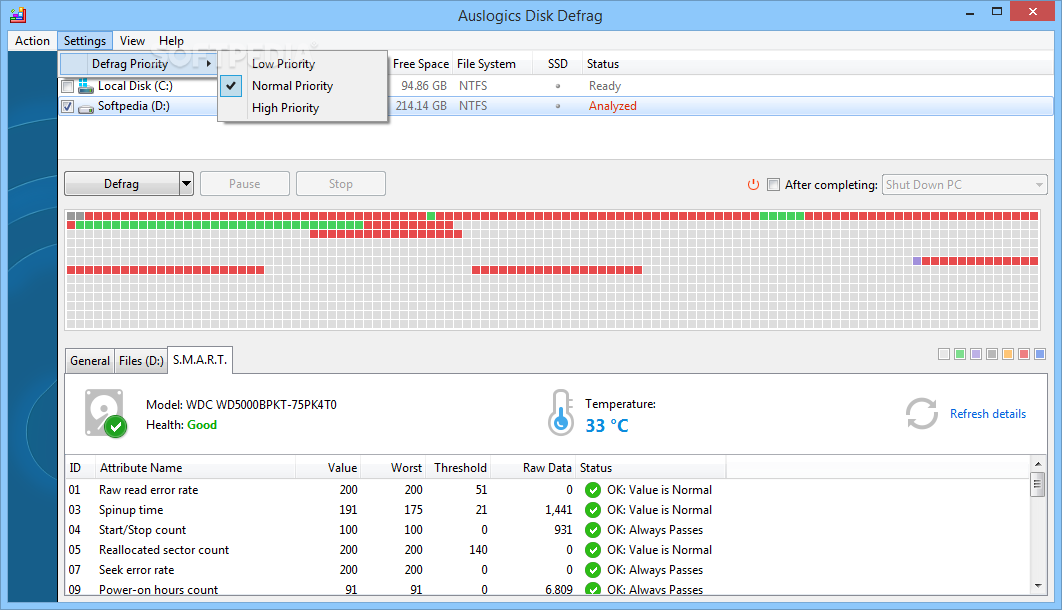Sort by Threshold column header
Image resolution: width=1062 pixels, height=610 pixels.
click(460, 468)
